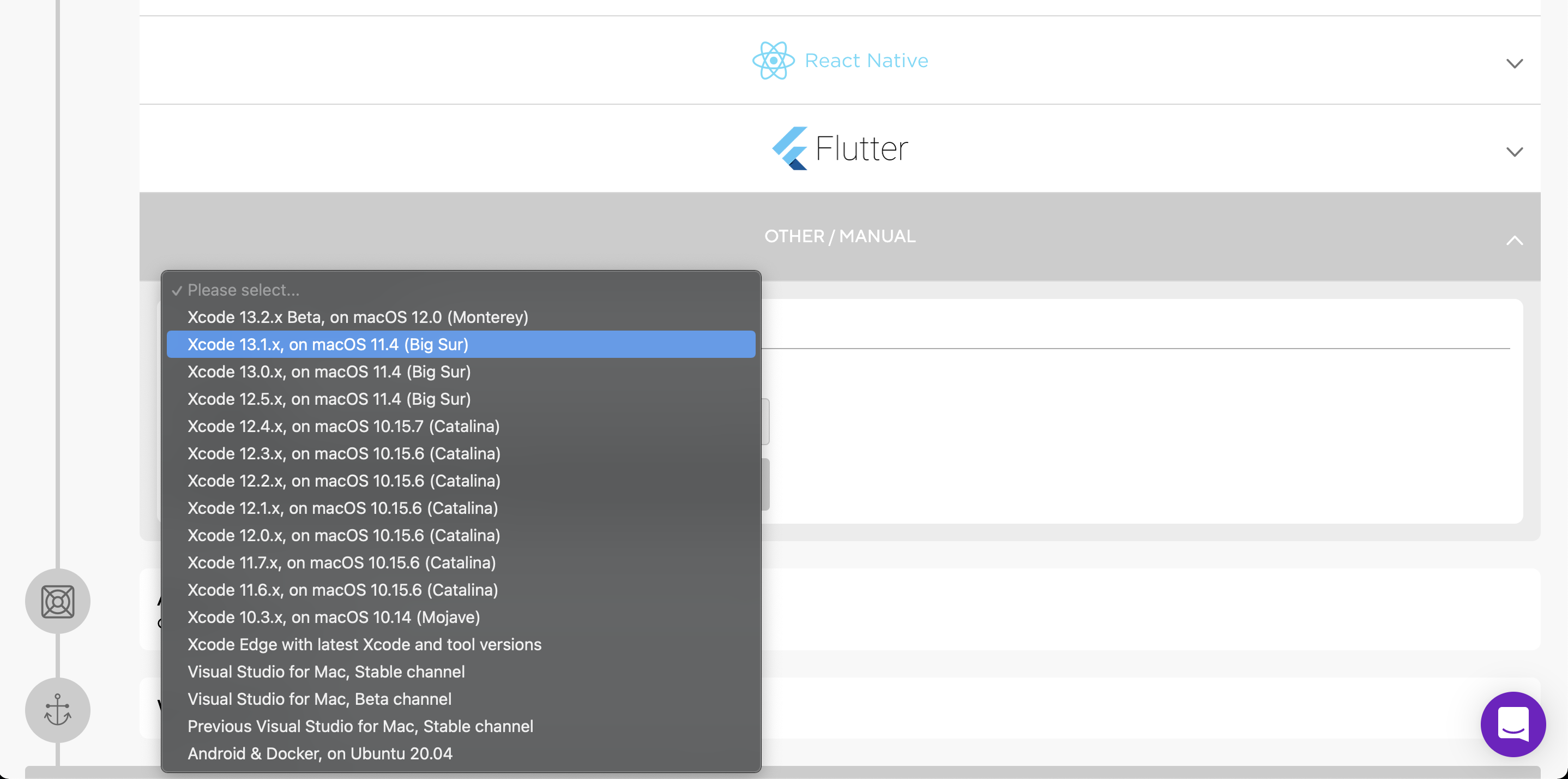Select Visual Studio for Mac, Stable channel
The width and height of the screenshot is (1568, 779).
click(x=325, y=672)
